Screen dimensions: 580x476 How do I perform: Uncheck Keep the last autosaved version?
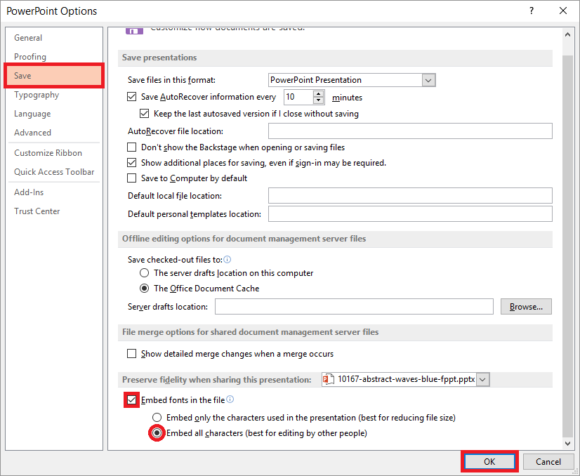[144, 114]
